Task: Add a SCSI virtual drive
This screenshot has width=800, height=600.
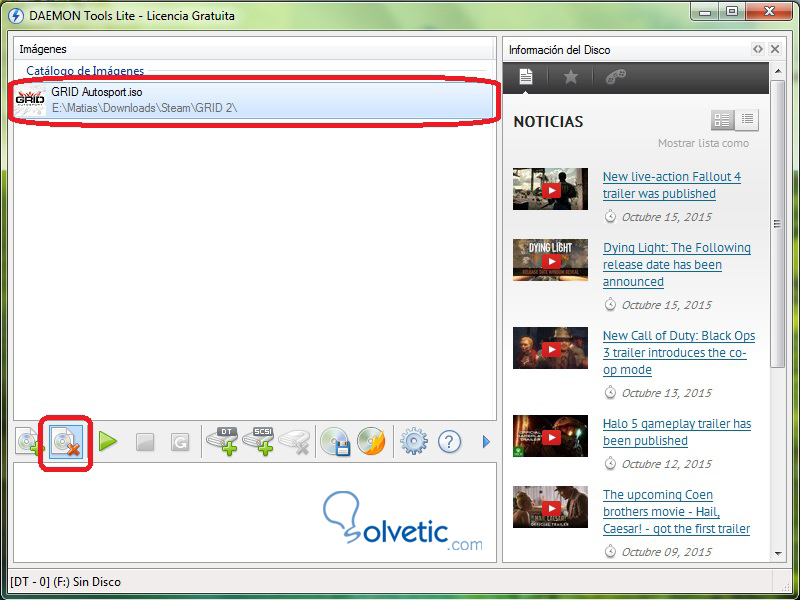Action: [259, 441]
